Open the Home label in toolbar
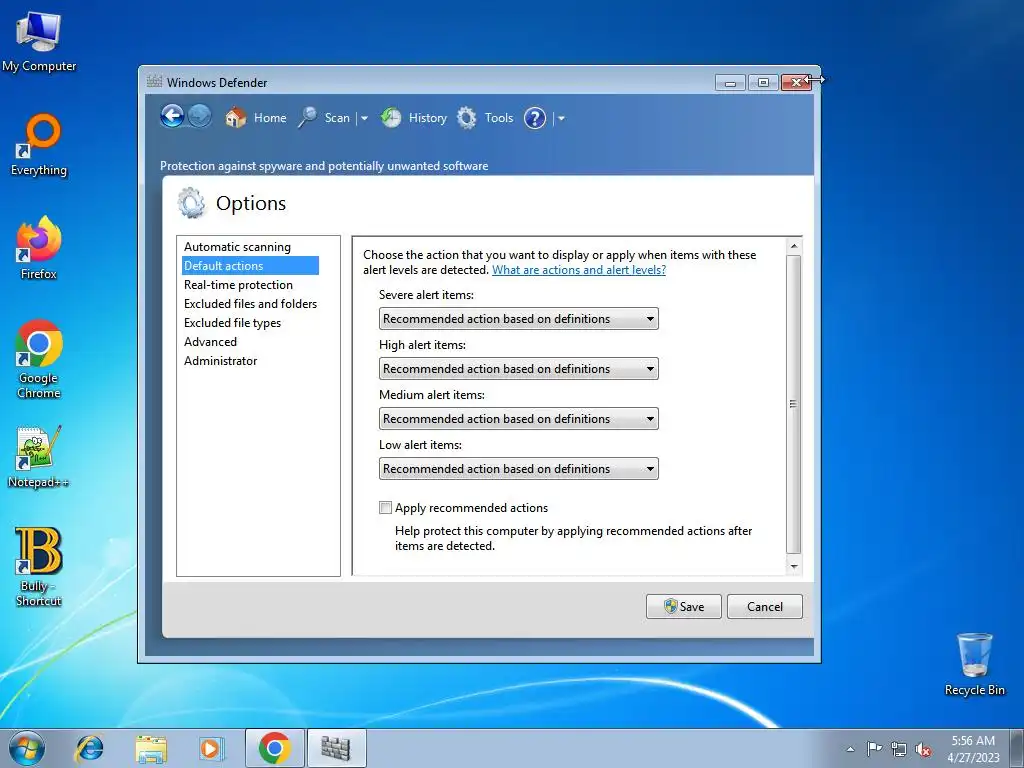1024x768 pixels. point(270,118)
